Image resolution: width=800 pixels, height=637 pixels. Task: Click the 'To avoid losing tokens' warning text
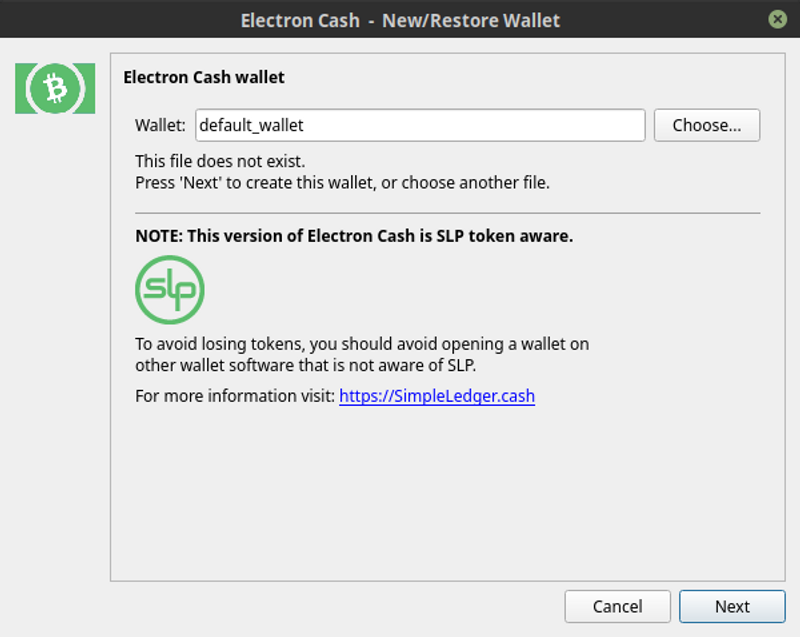[362, 354]
